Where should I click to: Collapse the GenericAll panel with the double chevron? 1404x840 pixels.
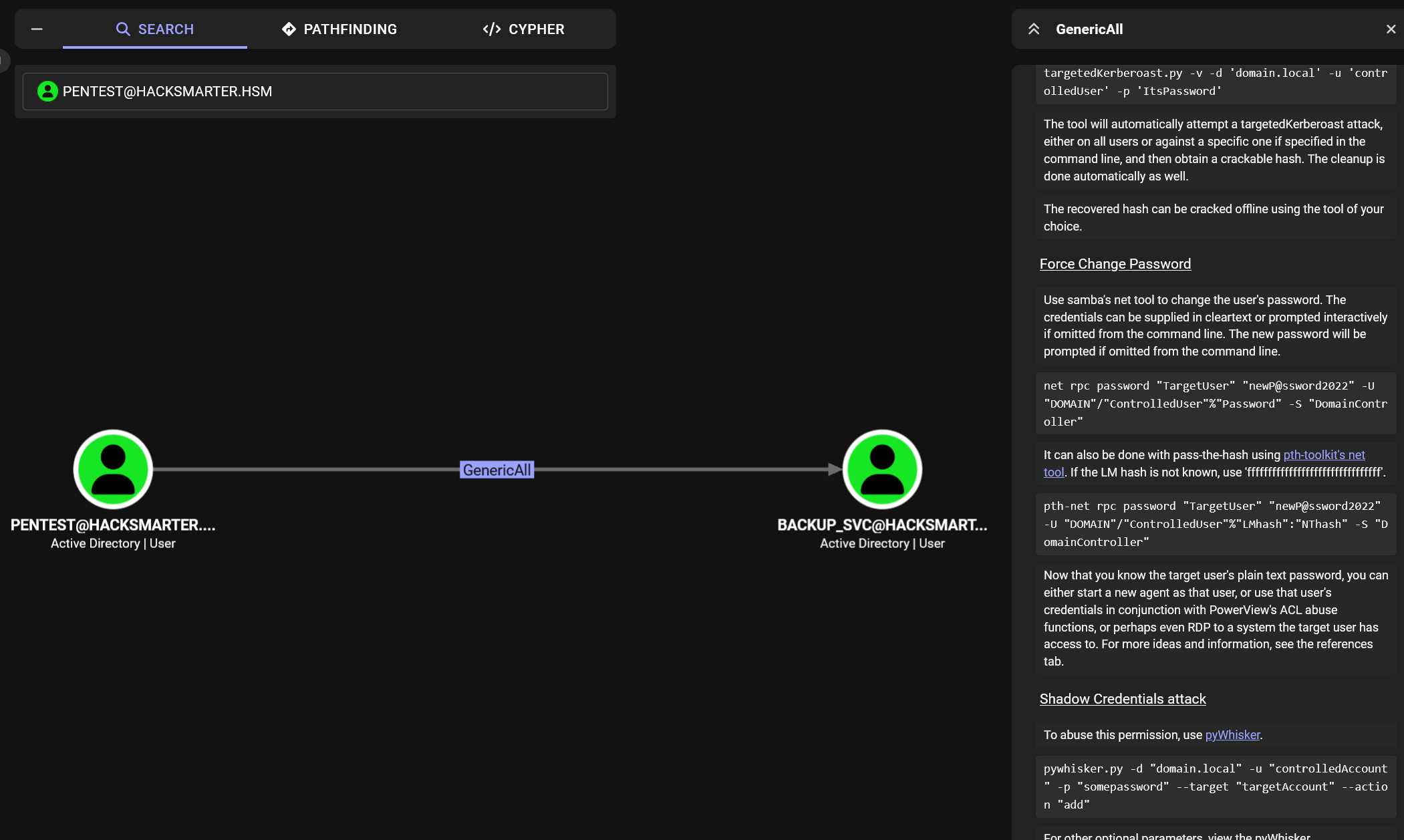[1034, 29]
